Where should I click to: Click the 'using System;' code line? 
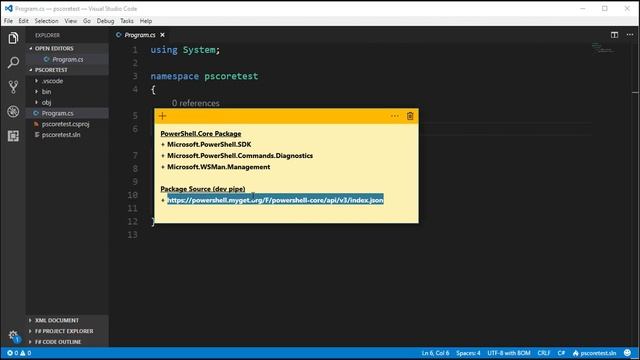tap(185, 50)
